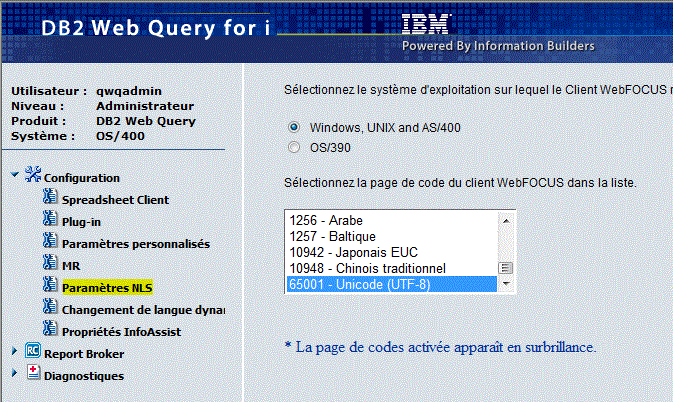This screenshot has width=673, height=402.
Task: Open Propriétés InfoAssist item
Action: [121, 332]
